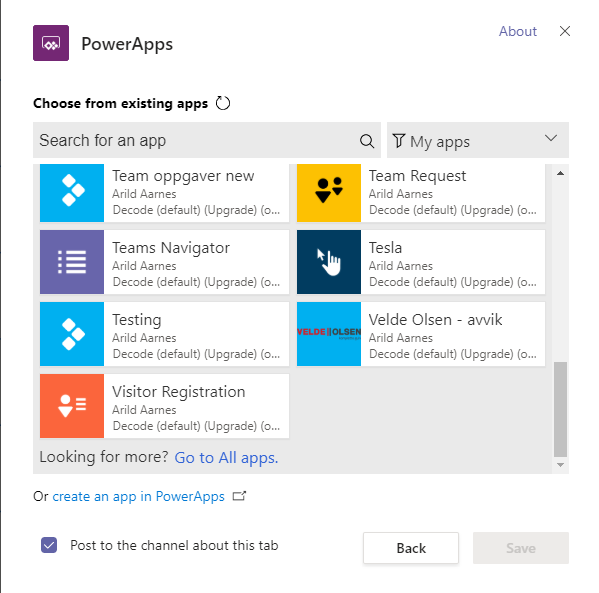Viewport: 599px width, 593px height.
Task: Choose the Team oppgaver new title
Action: [183, 176]
